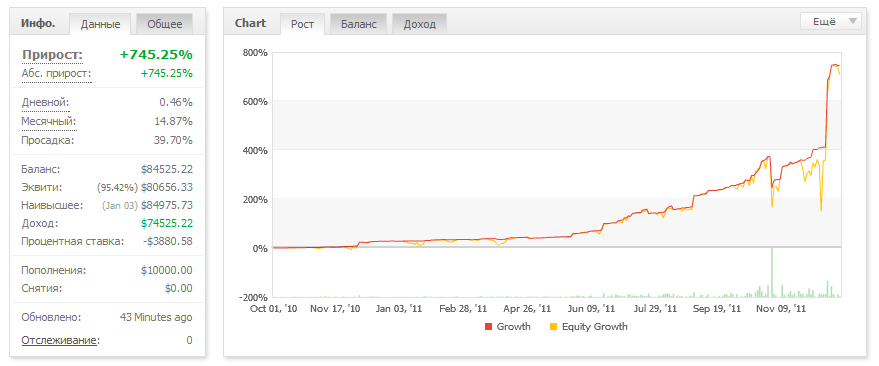This screenshot has width=879, height=366.
Task: Click the Наивысшее row label
Action: point(52,205)
